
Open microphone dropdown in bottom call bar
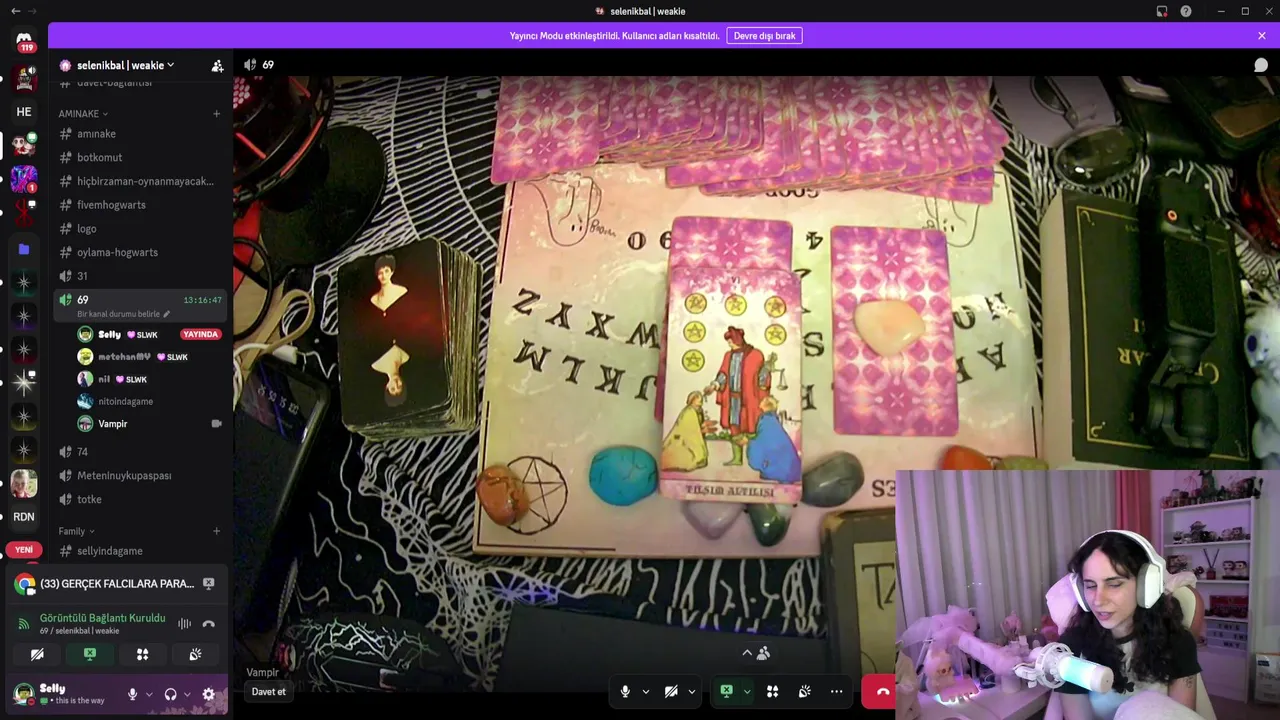(x=645, y=691)
